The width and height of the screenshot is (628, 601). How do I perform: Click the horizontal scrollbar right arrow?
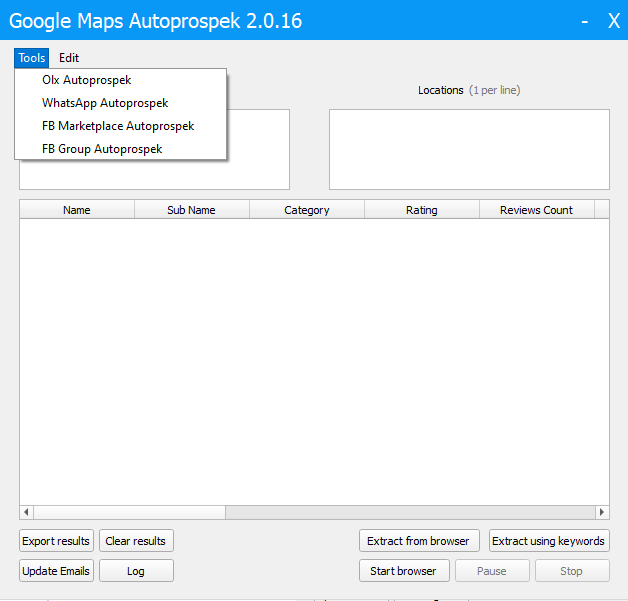pos(602,512)
